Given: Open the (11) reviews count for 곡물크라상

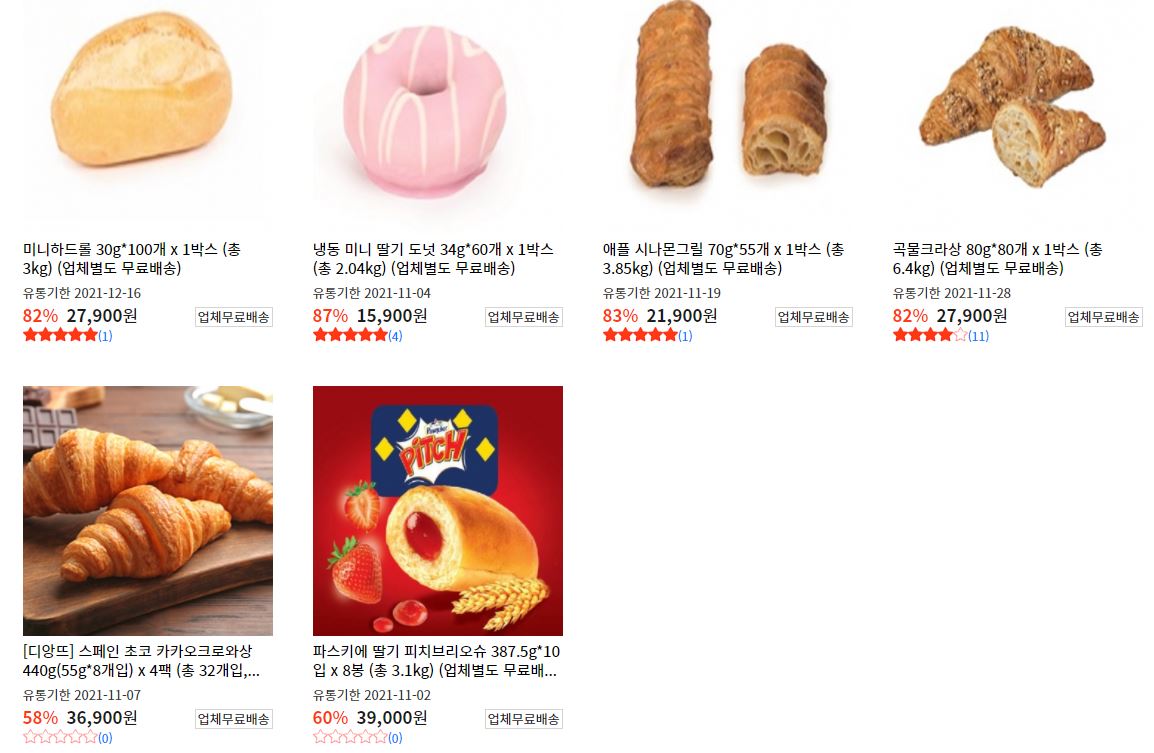Looking at the screenshot, I should 978,336.
